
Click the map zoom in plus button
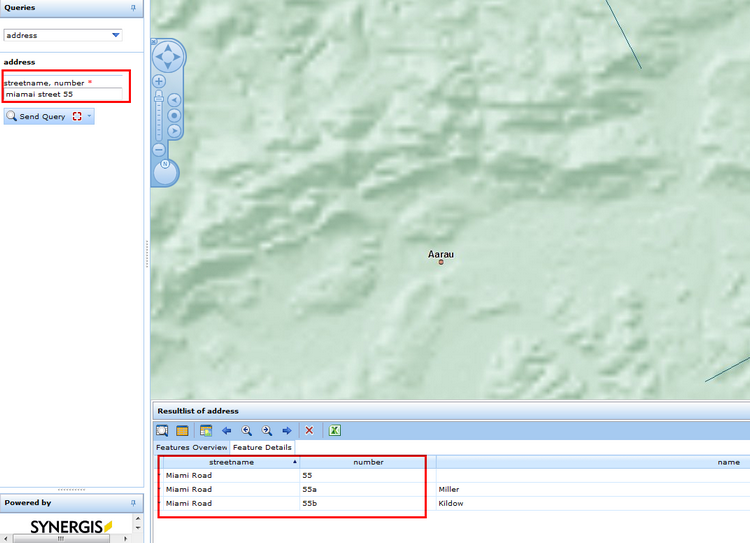tap(159, 81)
